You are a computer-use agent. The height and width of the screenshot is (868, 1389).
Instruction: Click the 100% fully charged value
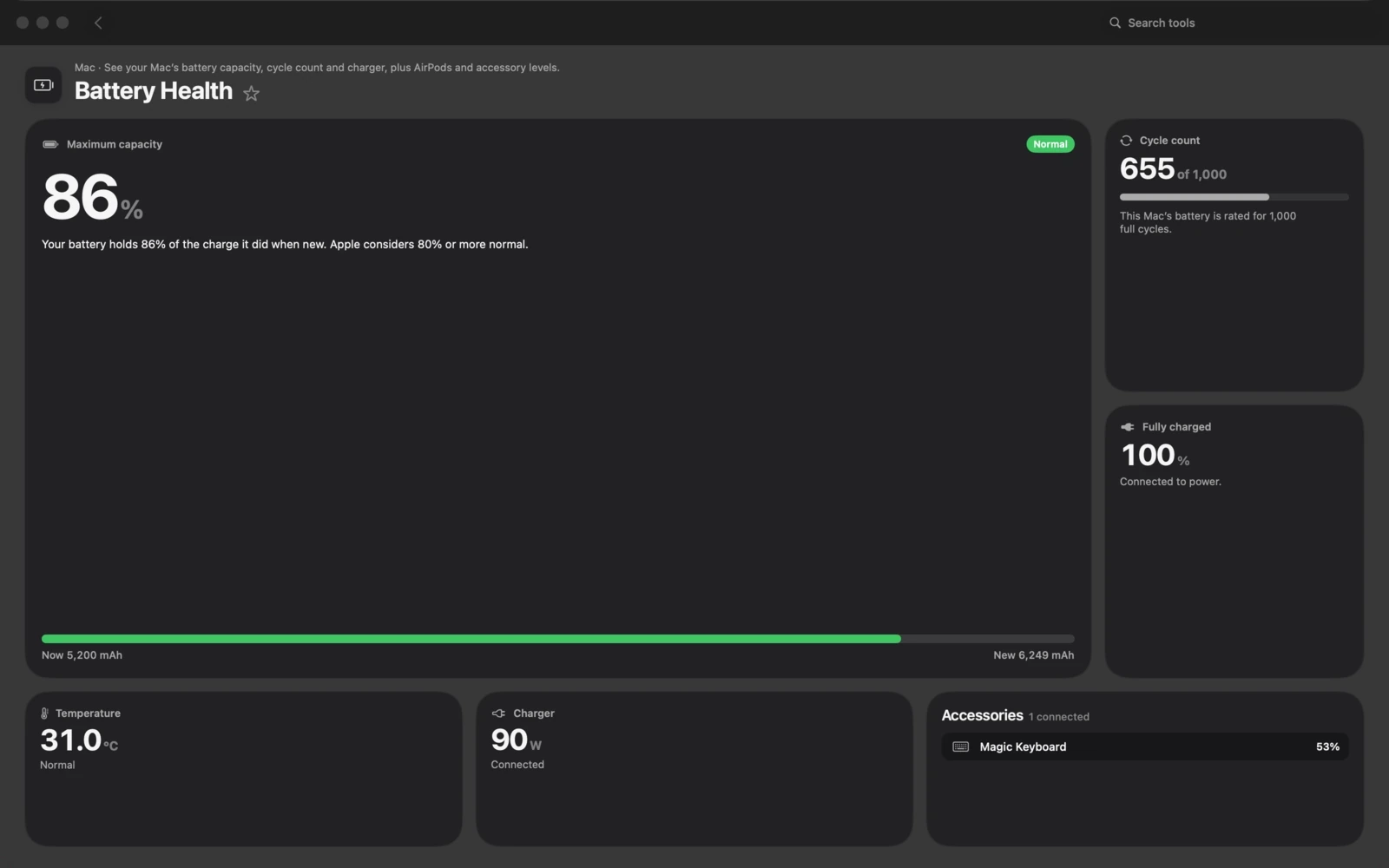pyautogui.click(x=1155, y=456)
